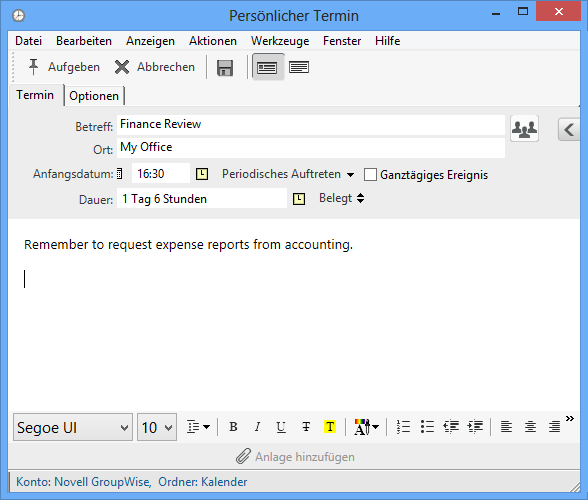Open the start time clock picker

(x=202, y=174)
